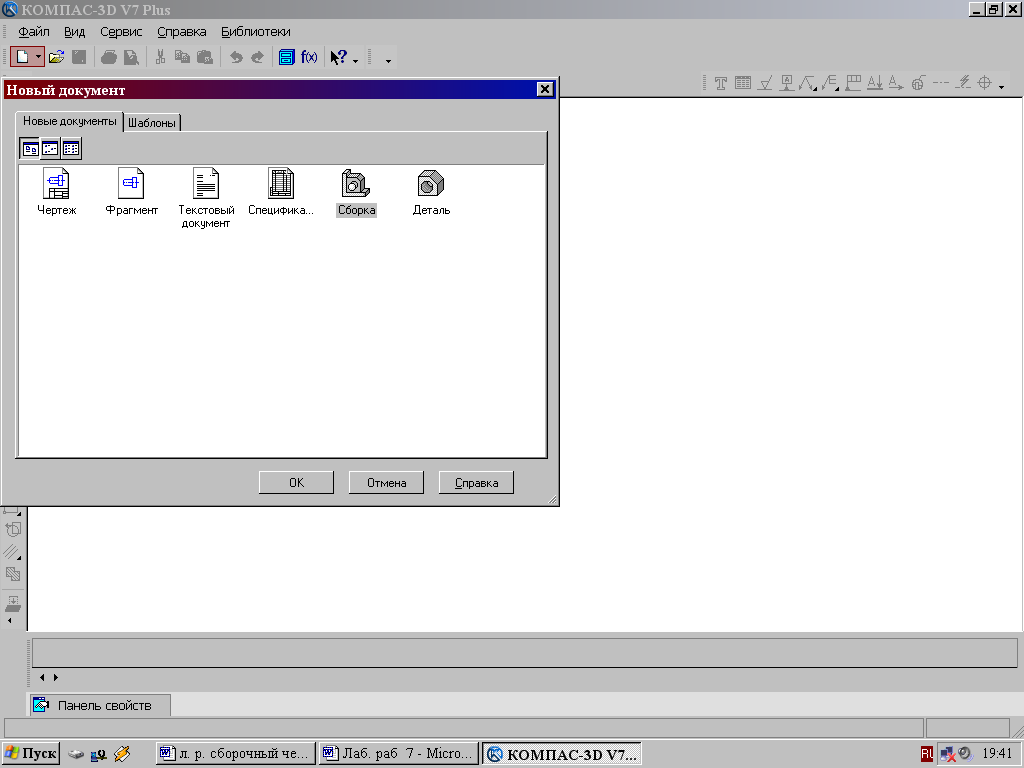This screenshot has height=768, width=1024.
Task: Click the Redo arrow icon
Action: click(x=258, y=57)
